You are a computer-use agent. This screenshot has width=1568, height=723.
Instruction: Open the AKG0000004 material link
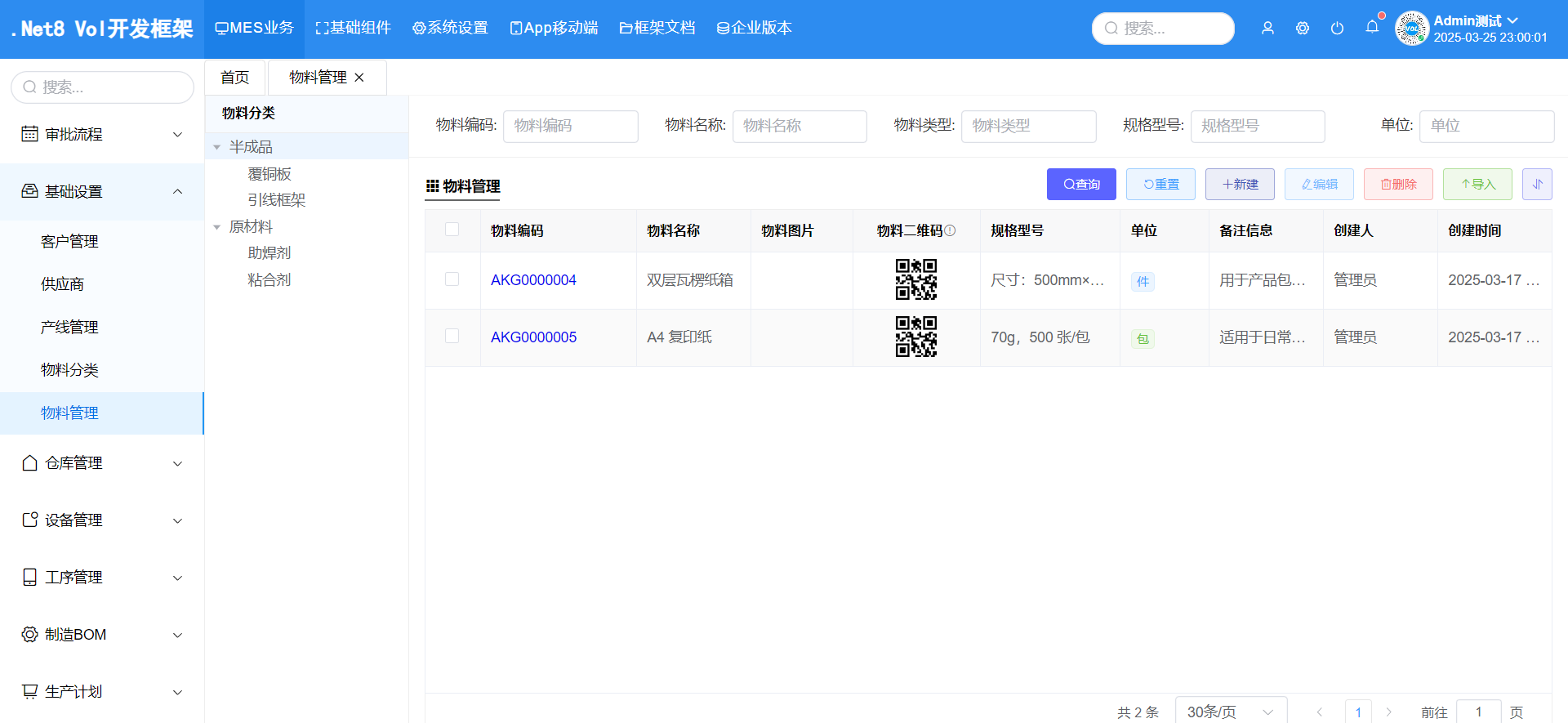tap(533, 280)
